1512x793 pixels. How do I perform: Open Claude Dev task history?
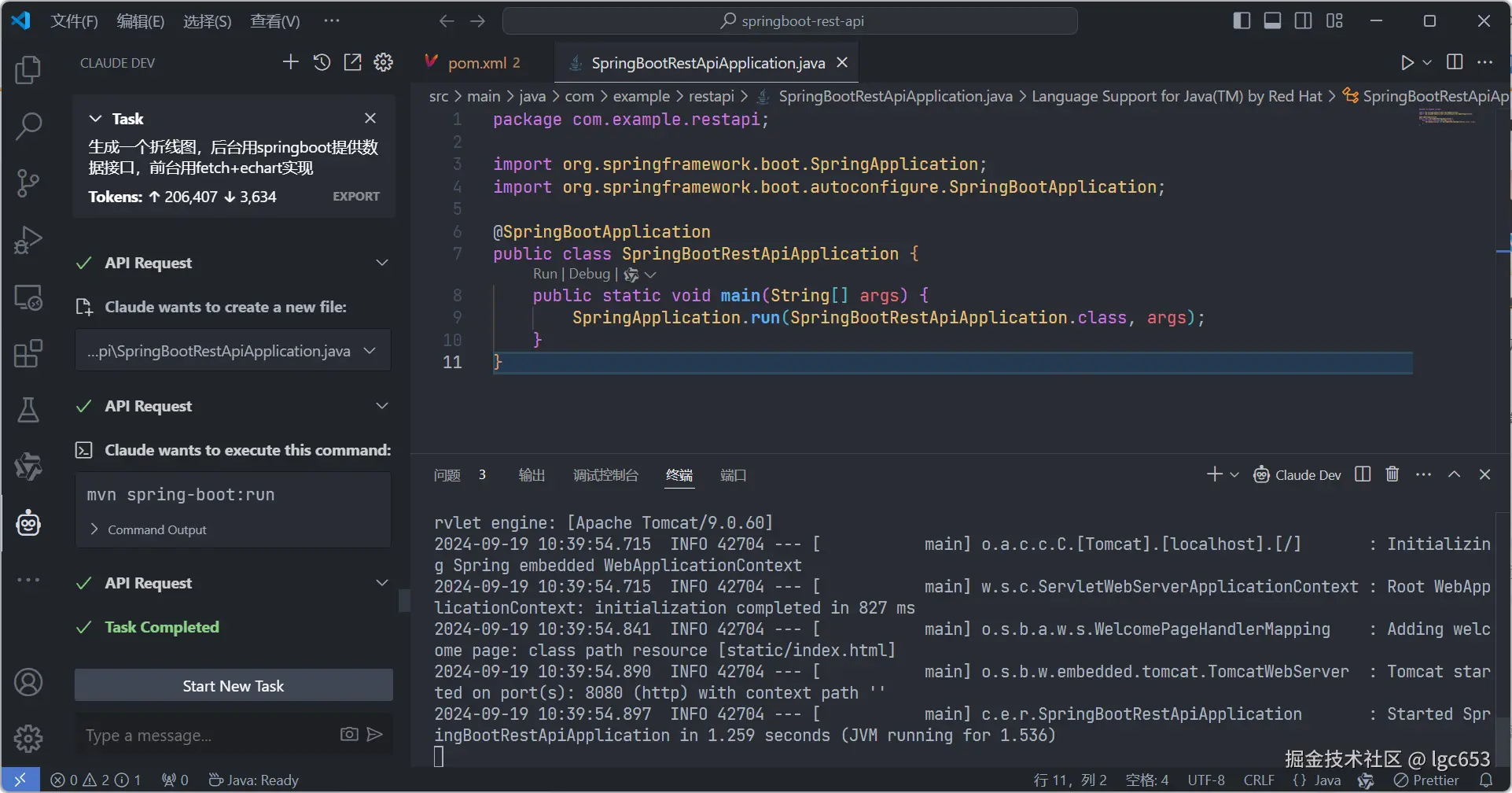coord(322,62)
